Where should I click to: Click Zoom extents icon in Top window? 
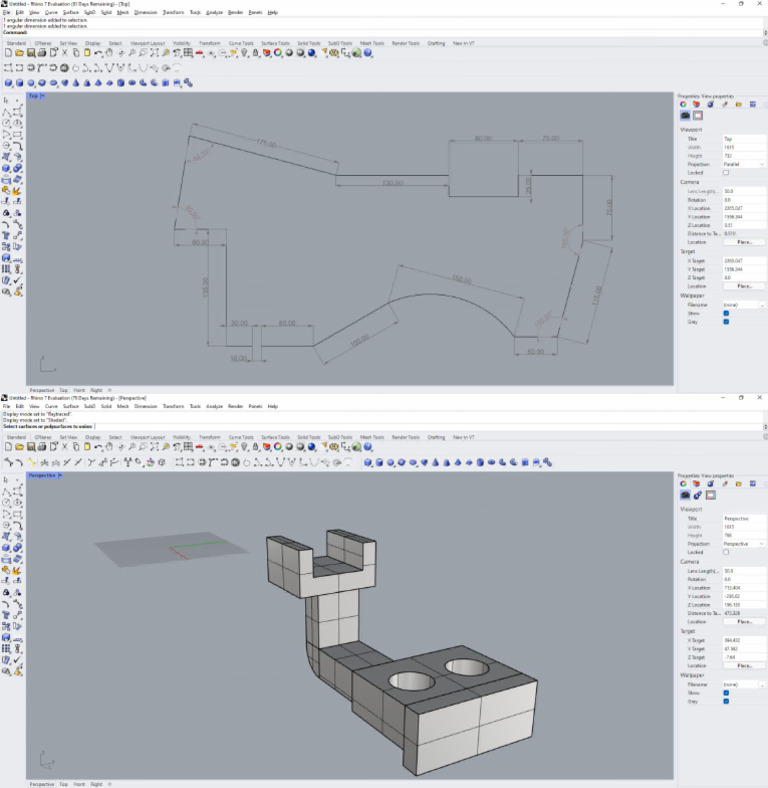click(x=154, y=53)
